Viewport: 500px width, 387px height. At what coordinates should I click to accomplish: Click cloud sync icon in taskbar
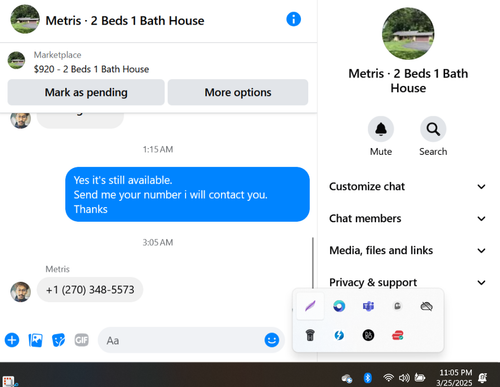[x=347, y=378]
